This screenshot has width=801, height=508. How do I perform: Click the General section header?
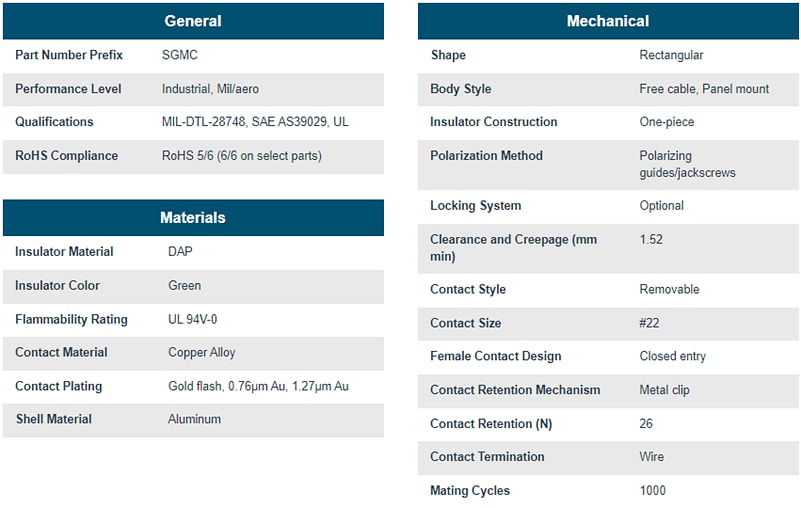[x=193, y=21]
